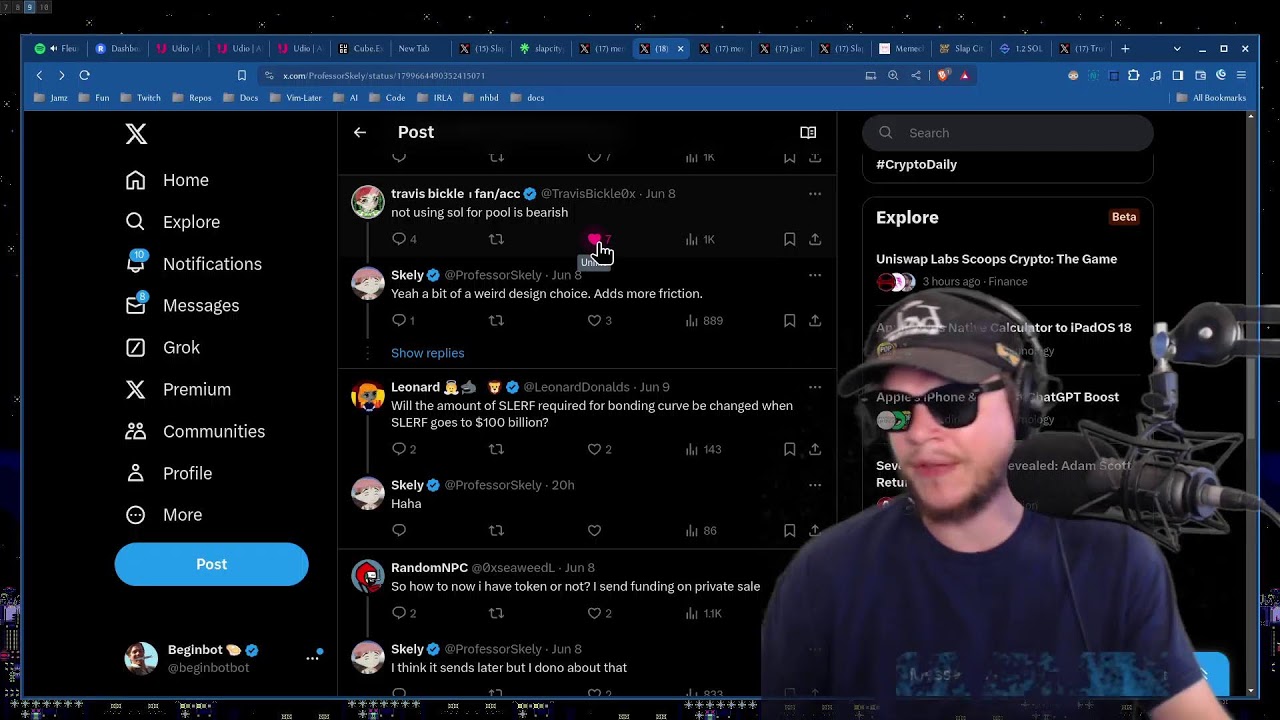Open Explore in X sidebar

(x=172, y=222)
